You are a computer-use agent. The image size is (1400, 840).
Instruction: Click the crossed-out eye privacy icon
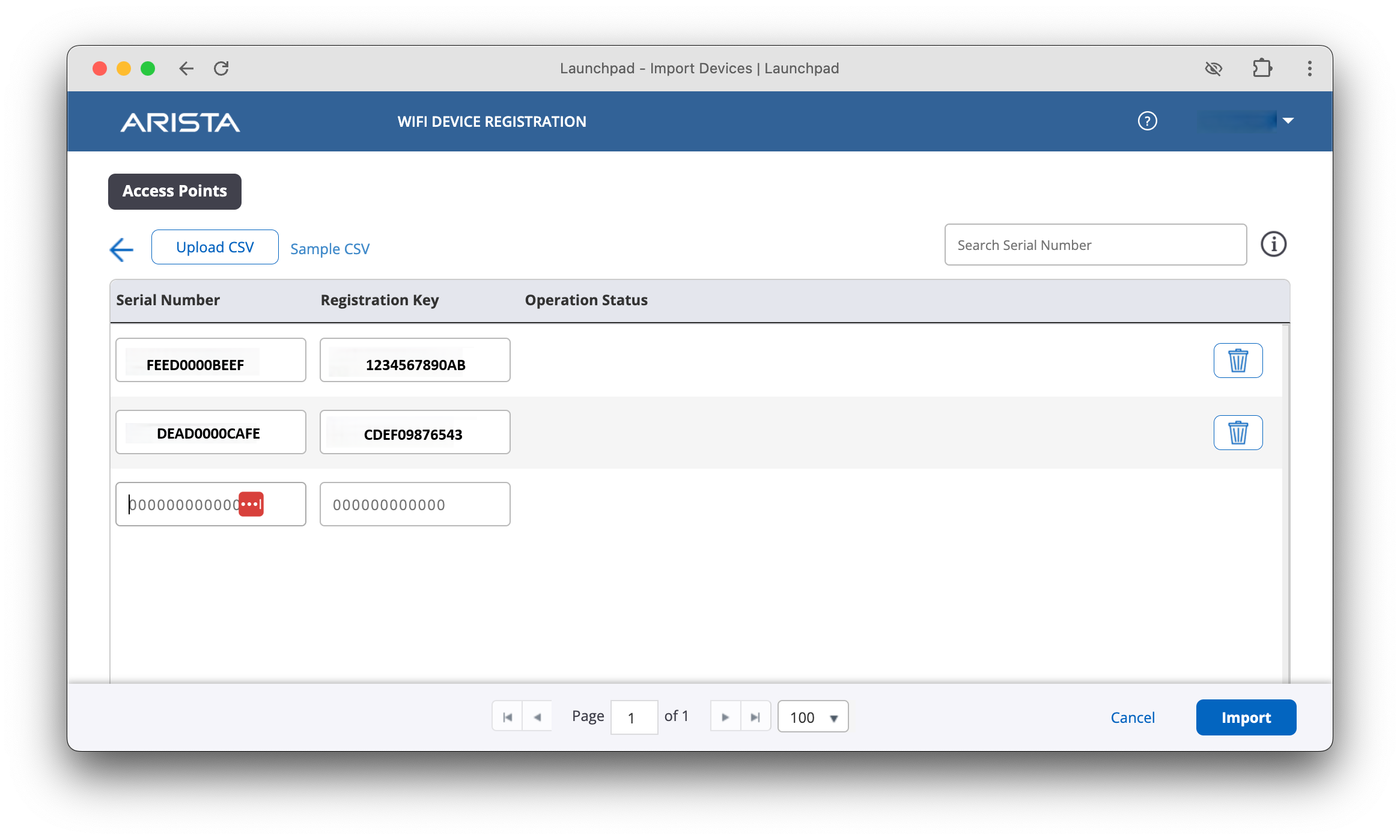[1213, 68]
